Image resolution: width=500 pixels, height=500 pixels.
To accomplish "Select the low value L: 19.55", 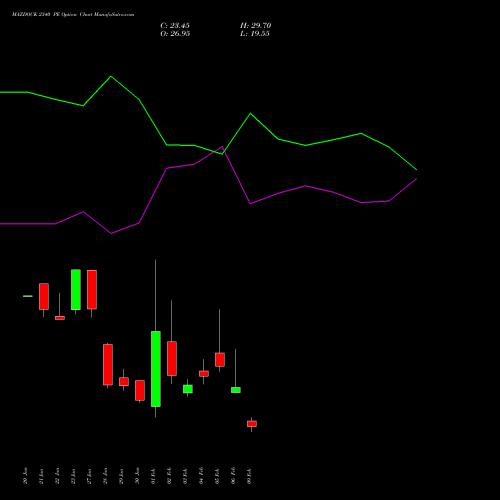I will click(x=255, y=34).
